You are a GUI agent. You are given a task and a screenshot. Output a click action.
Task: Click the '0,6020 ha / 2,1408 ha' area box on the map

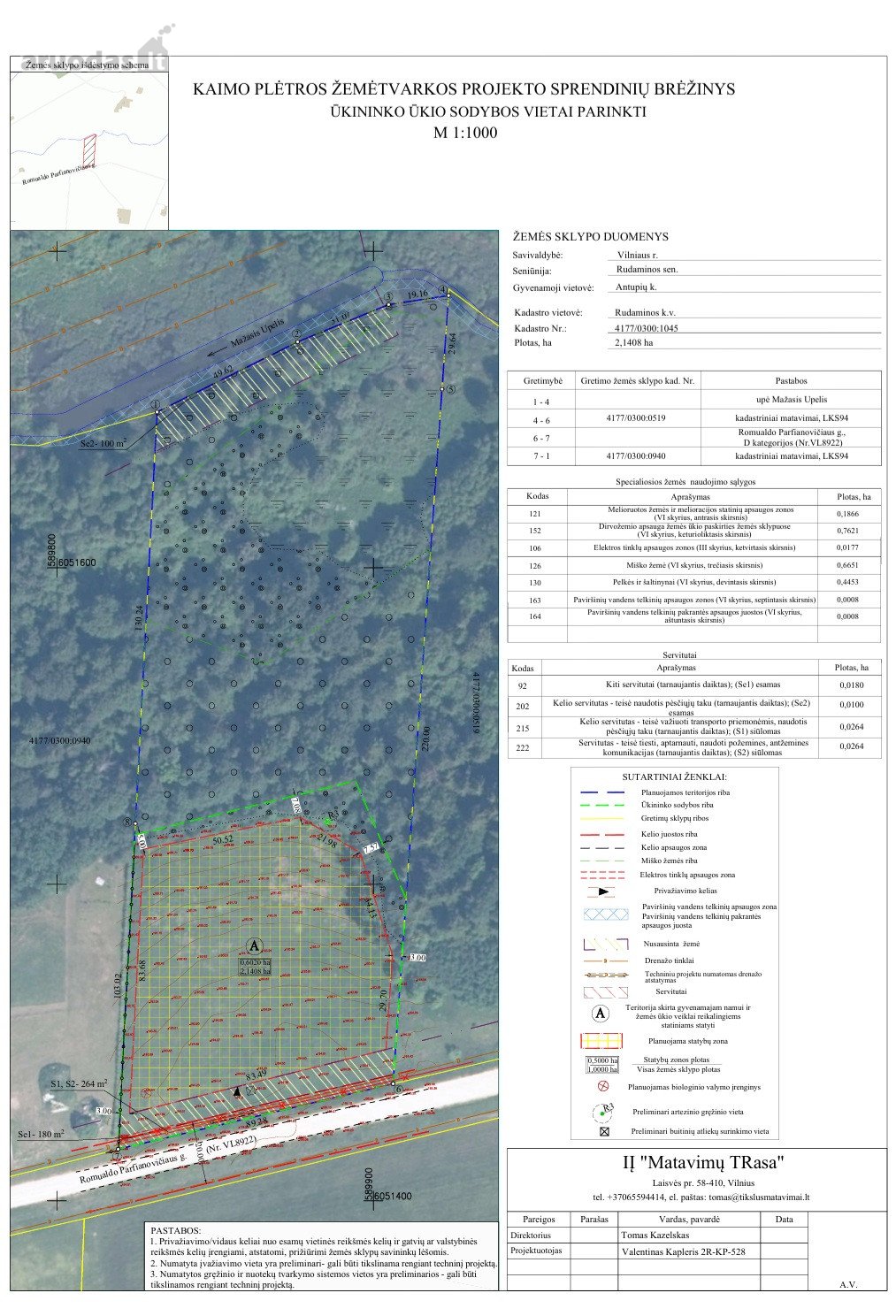256,966
